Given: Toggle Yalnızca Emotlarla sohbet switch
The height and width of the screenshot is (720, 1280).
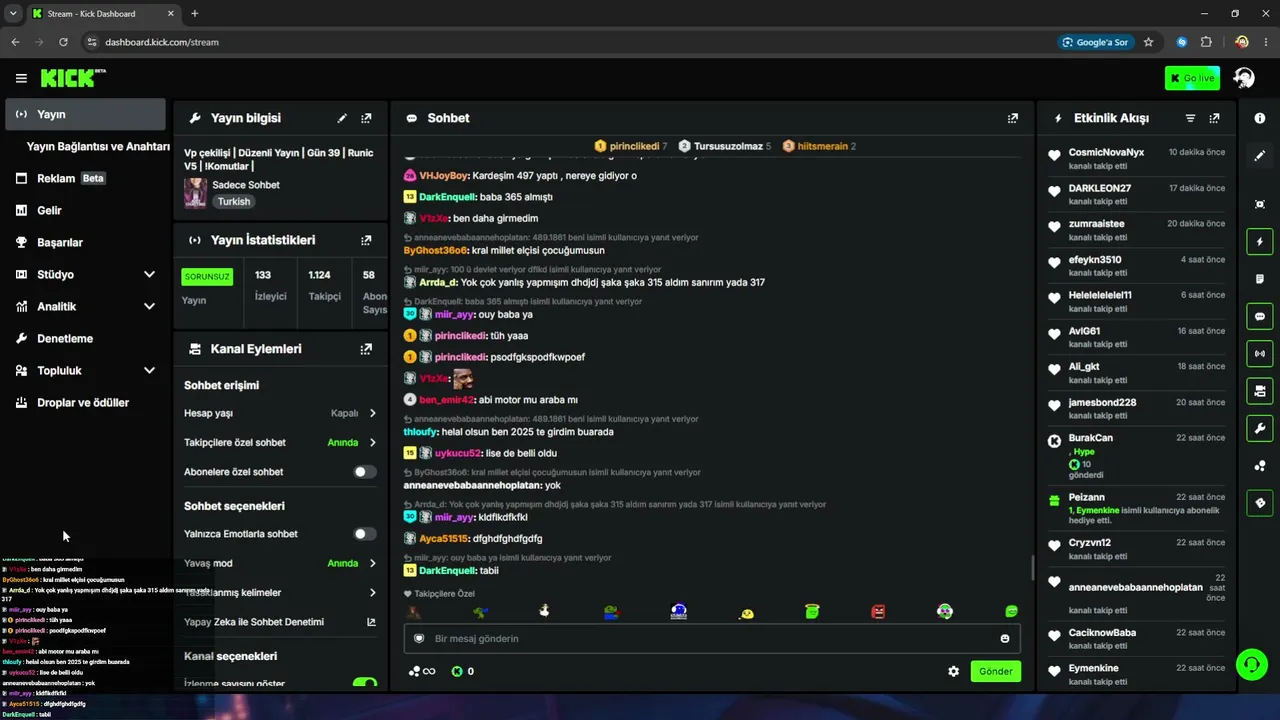Looking at the screenshot, I should tap(365, 534).
